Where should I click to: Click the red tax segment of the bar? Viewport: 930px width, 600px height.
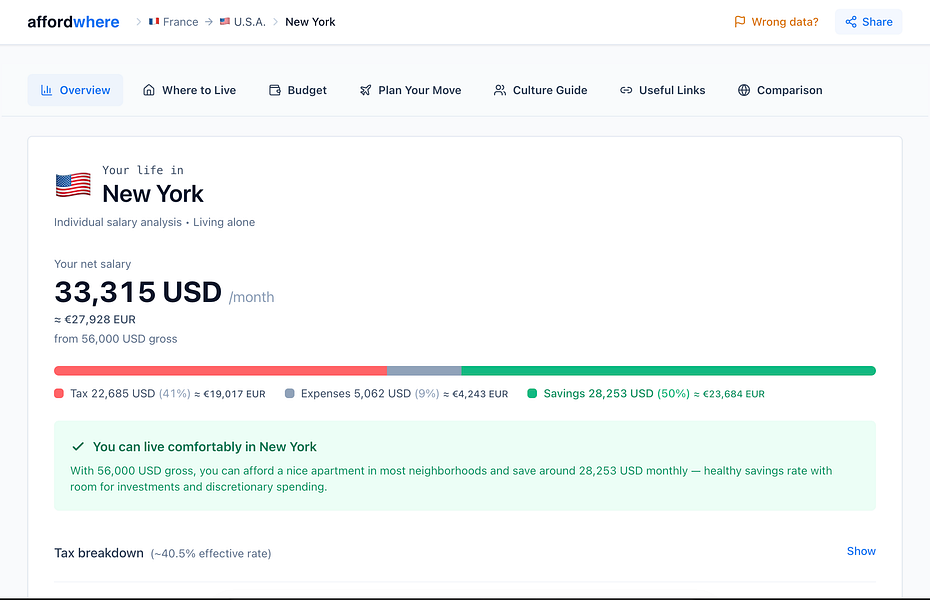click(x=220, y=371)
